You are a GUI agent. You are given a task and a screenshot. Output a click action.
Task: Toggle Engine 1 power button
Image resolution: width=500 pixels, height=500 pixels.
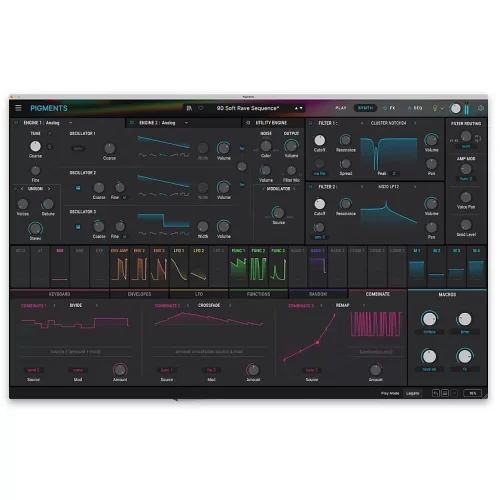pyautogui.click(x=16, y=123)
